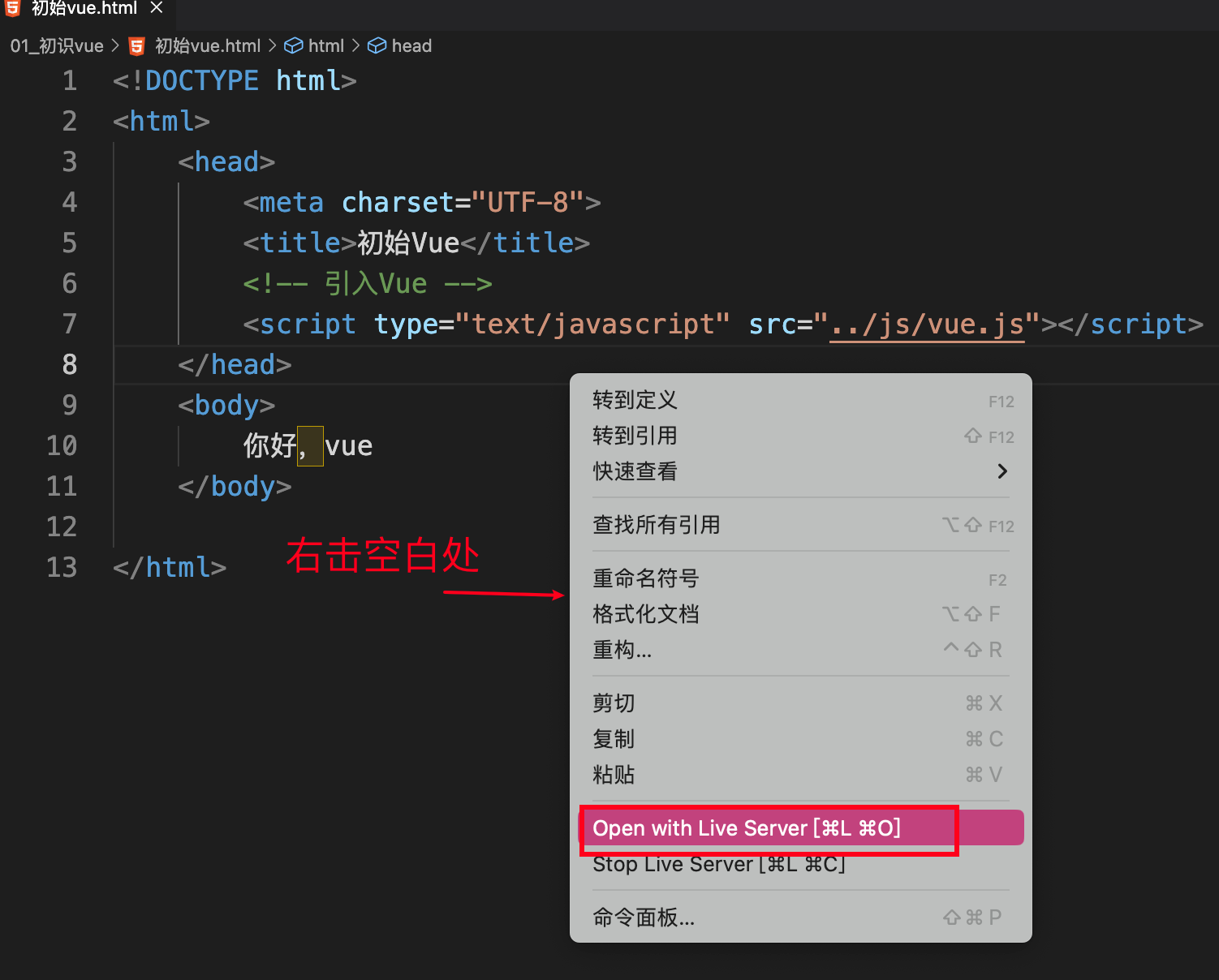Click 初始vue.html in the breadcrumb path
Image resolution: width=1219 pixels, height=980 pixels.
click(208, 46)
